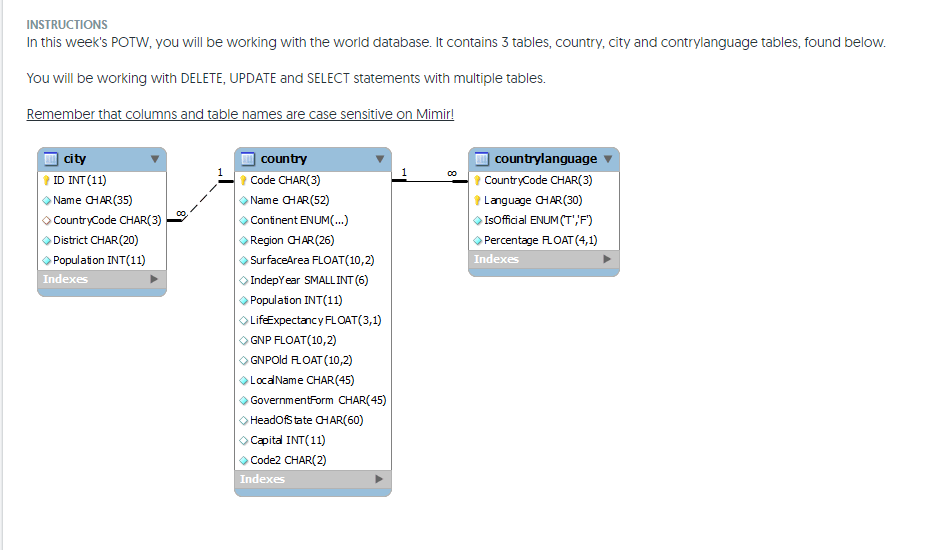This screenshot has width=942, height=550.
Task: Select the Capital INT(11) column text
Action: click(x=288, y=440)
